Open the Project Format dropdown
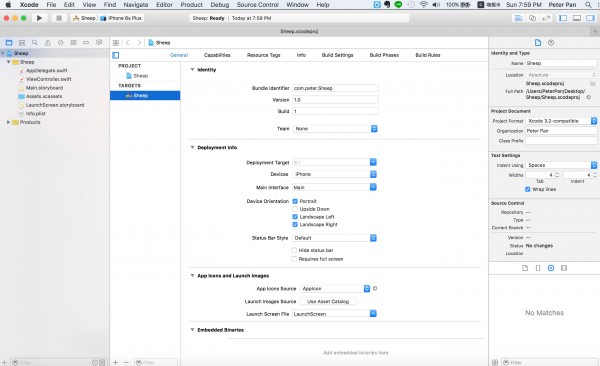The height and width of the screenshot is (366, 600). (x=561, y=121)
